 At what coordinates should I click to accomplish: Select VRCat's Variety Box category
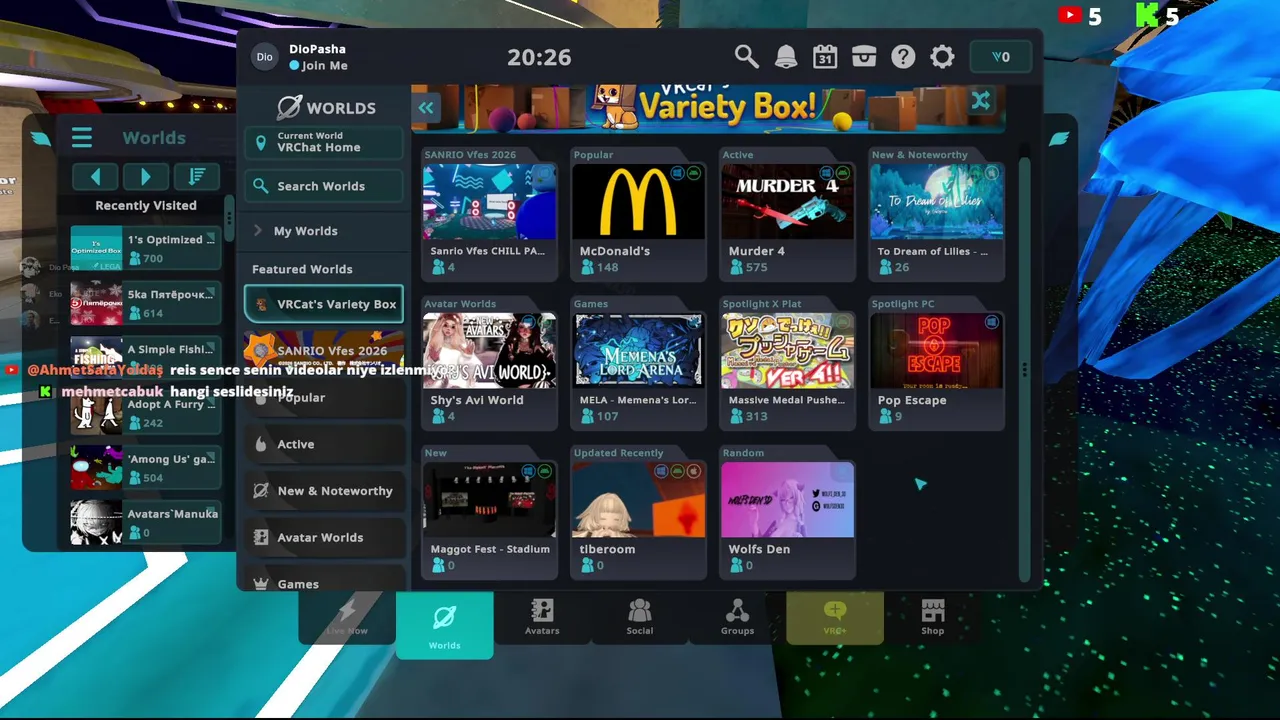[x=324, y=304]
